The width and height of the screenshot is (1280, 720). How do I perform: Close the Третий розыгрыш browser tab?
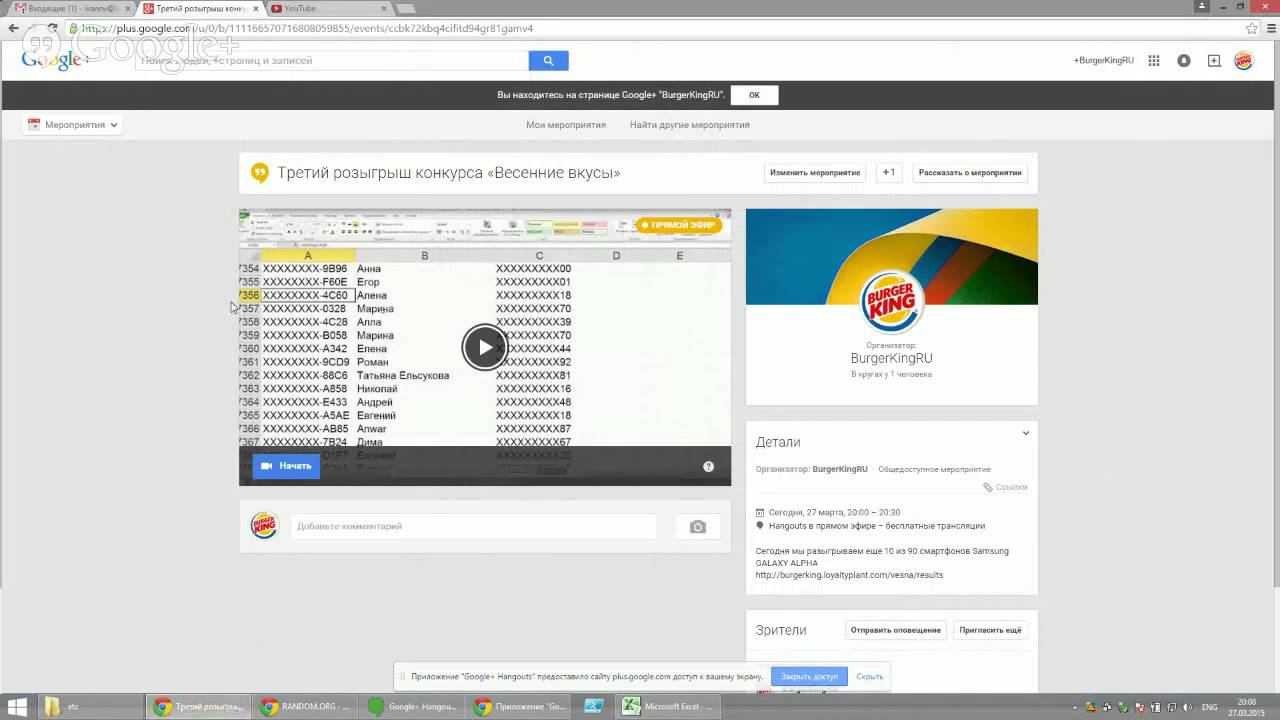pyautogui.click(x=256, y=8)
